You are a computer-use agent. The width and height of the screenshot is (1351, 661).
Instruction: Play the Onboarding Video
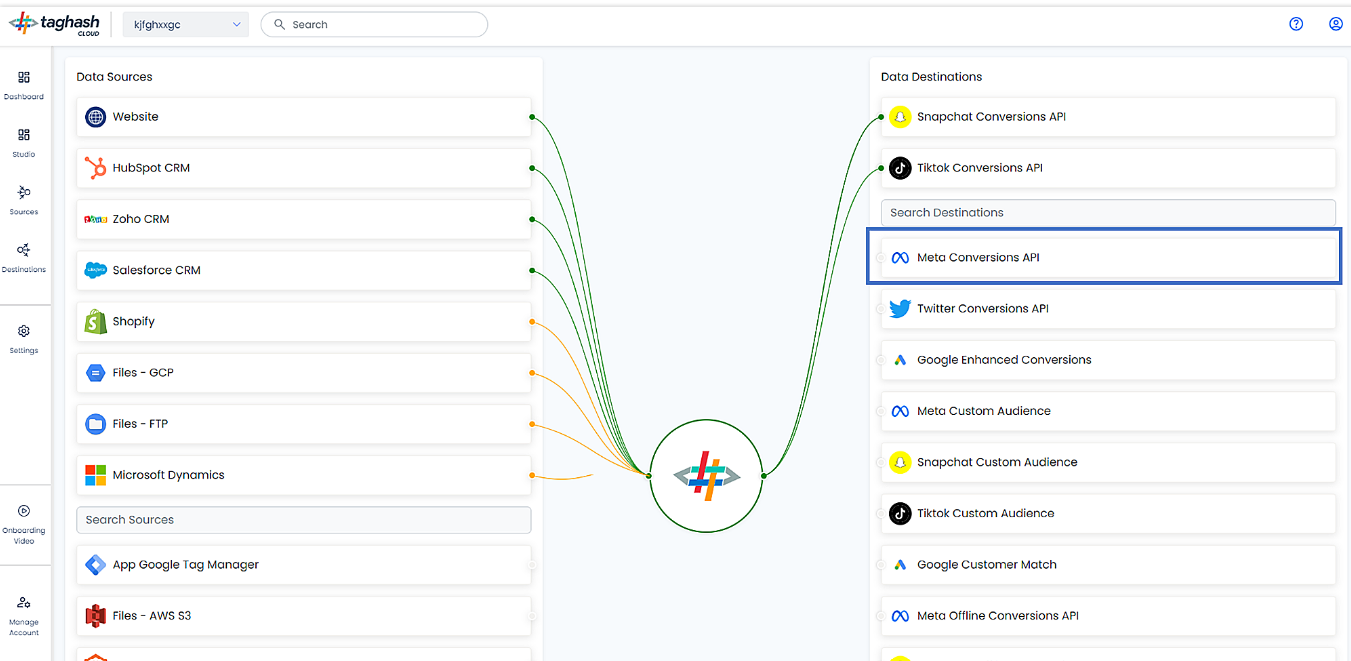point(24,511)
